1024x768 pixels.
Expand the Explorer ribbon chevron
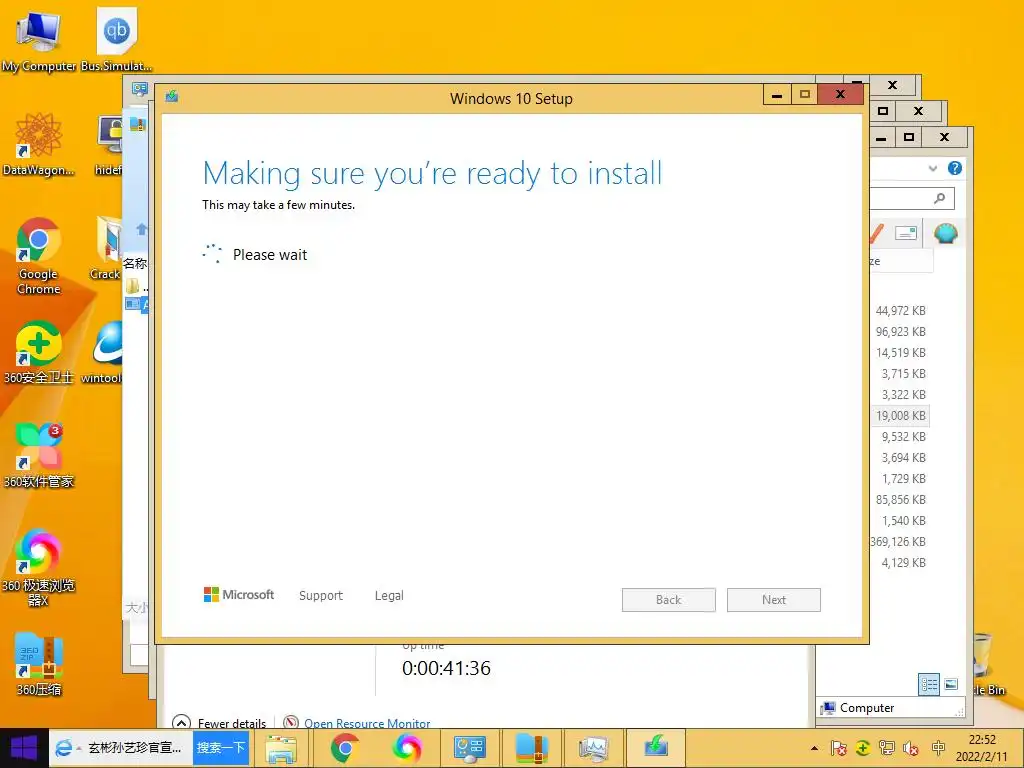click(933, 168)
